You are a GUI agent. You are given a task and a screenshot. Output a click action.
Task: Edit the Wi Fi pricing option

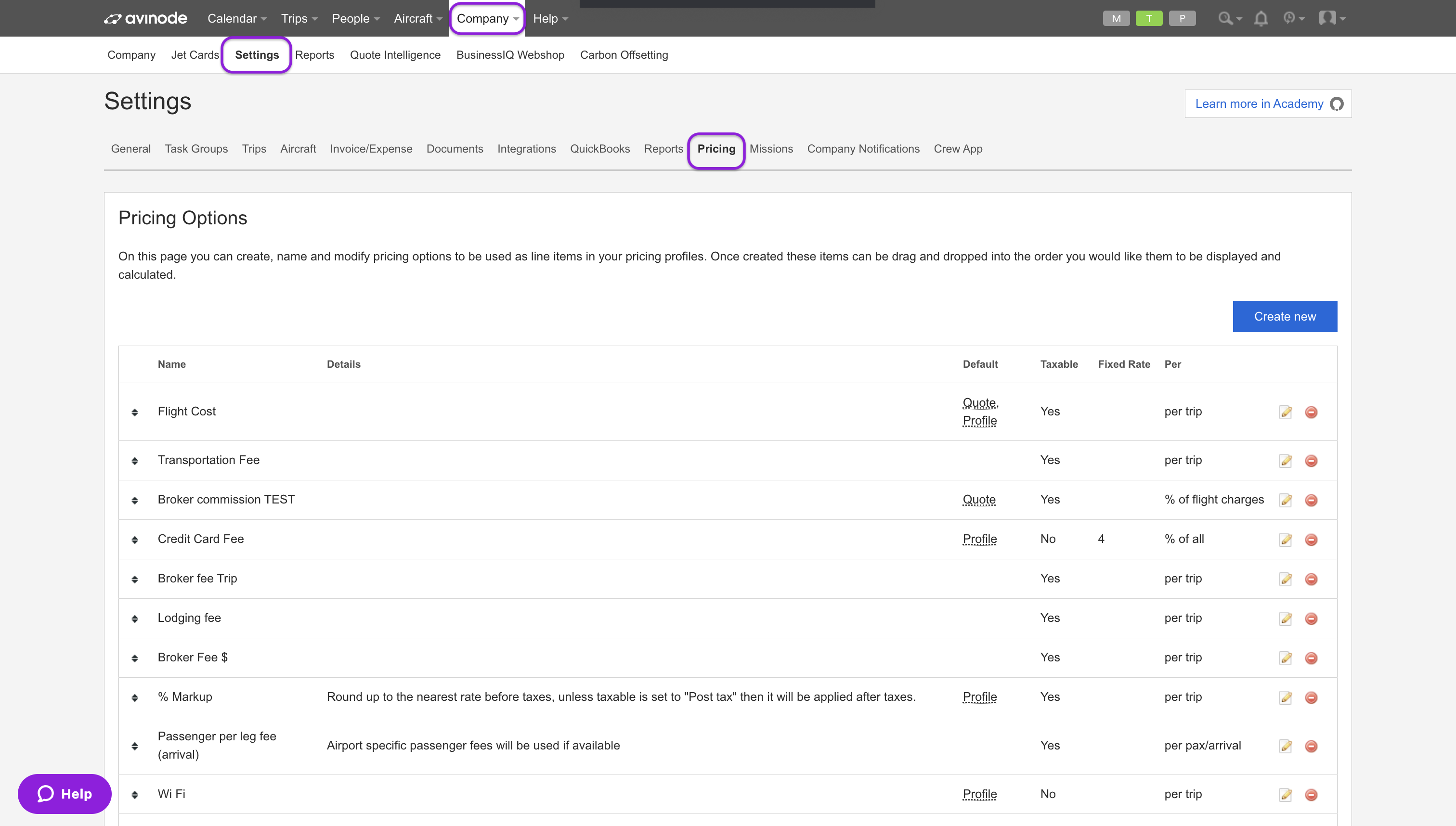(1286, 795)
